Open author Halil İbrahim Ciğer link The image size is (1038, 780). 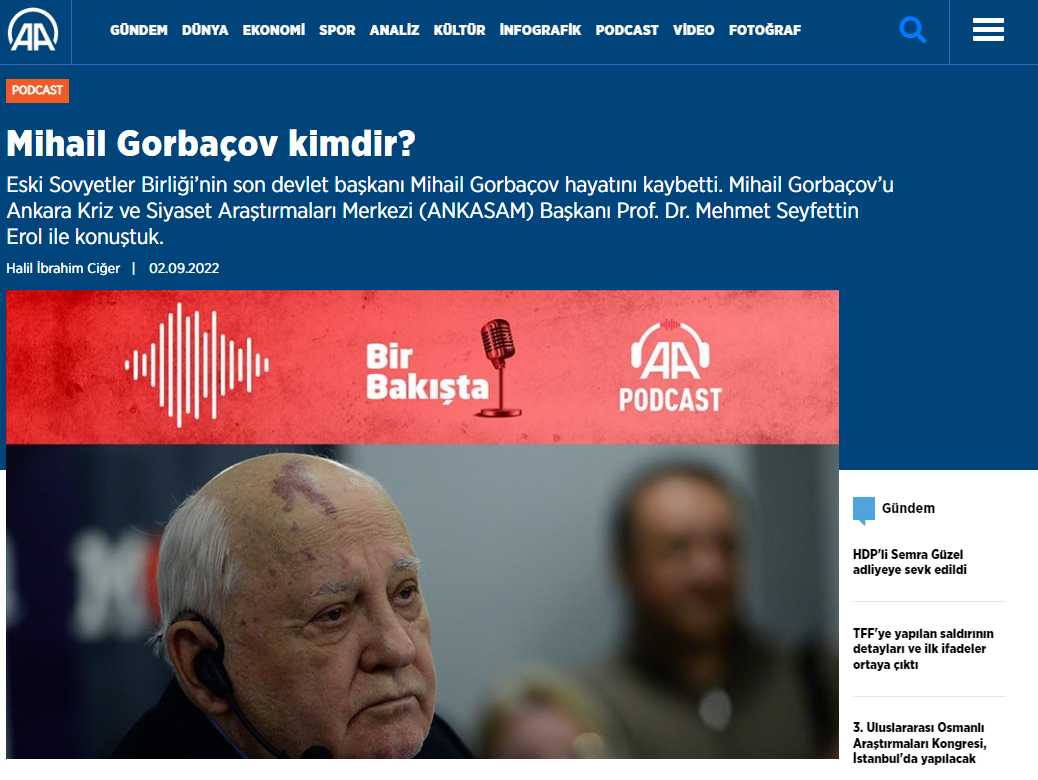coord(63,268)
